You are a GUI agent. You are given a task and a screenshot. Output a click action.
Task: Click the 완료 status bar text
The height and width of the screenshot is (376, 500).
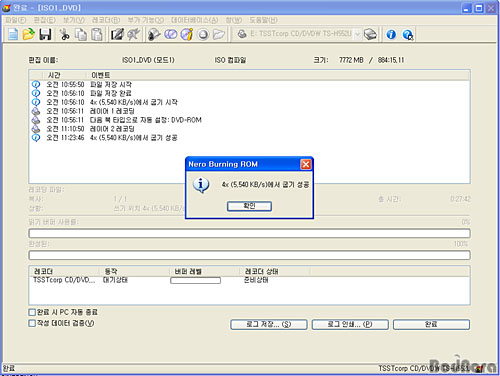tap(9, 368)
